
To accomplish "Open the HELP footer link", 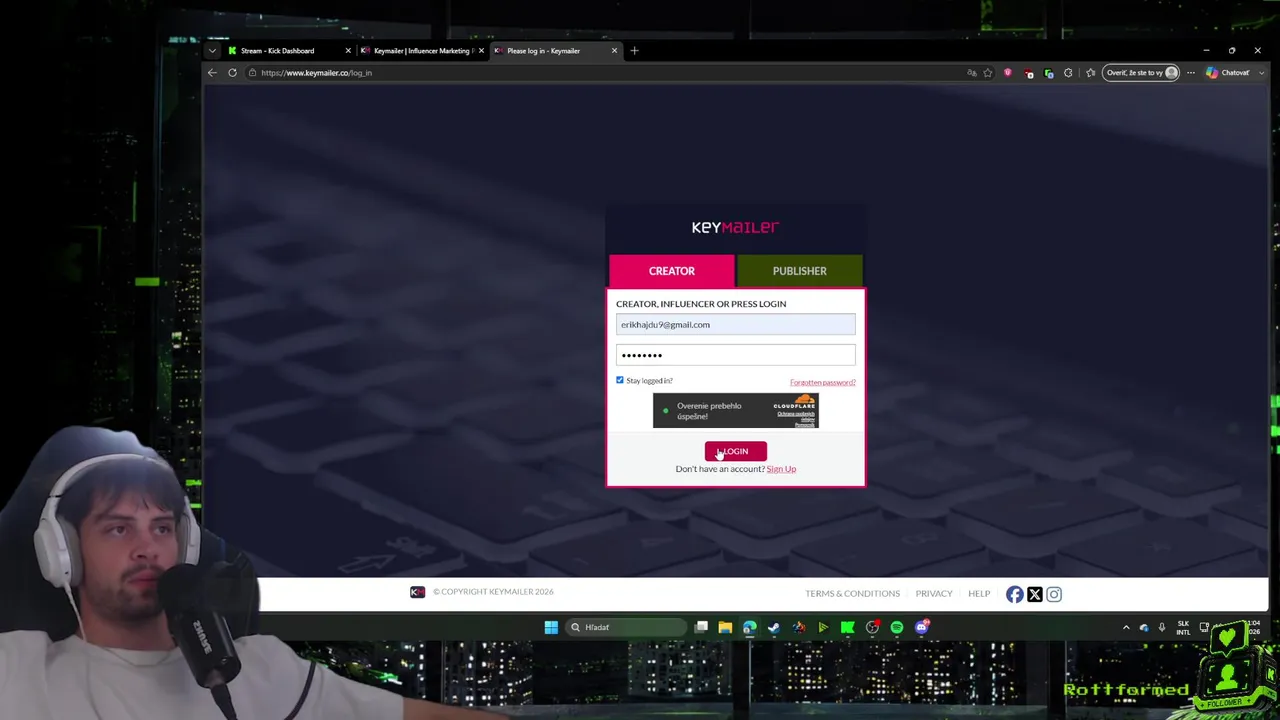I will (x=979, y=594).
